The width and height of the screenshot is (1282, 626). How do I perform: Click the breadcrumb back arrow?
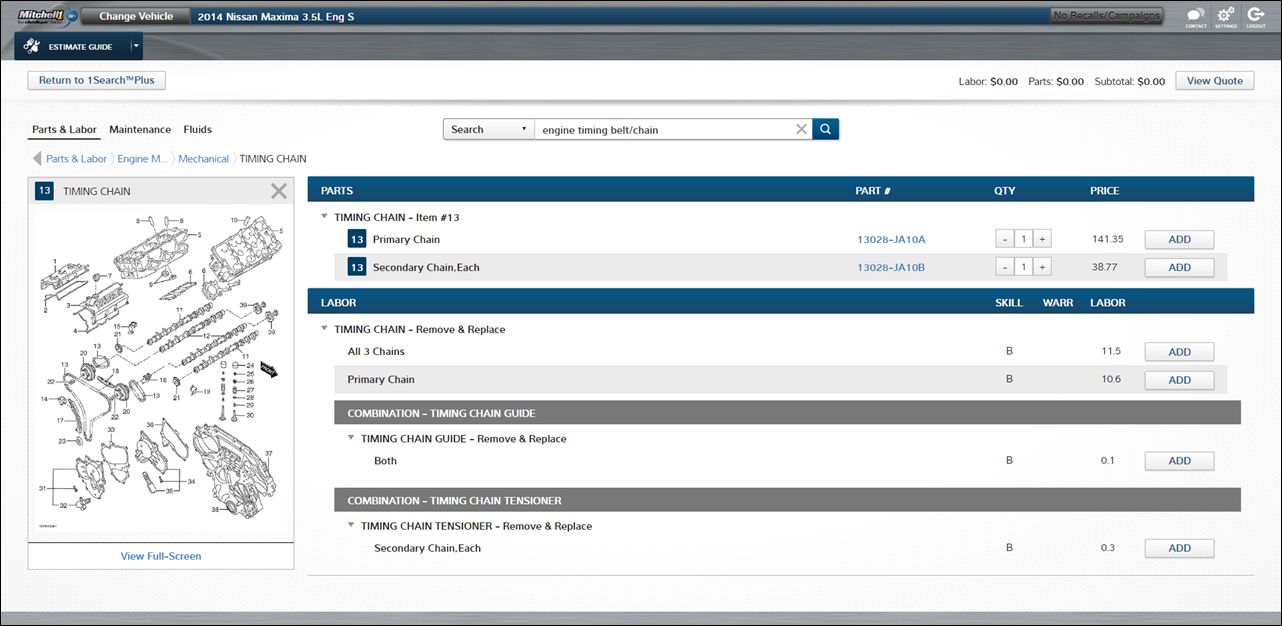click(x=37, y=159)
